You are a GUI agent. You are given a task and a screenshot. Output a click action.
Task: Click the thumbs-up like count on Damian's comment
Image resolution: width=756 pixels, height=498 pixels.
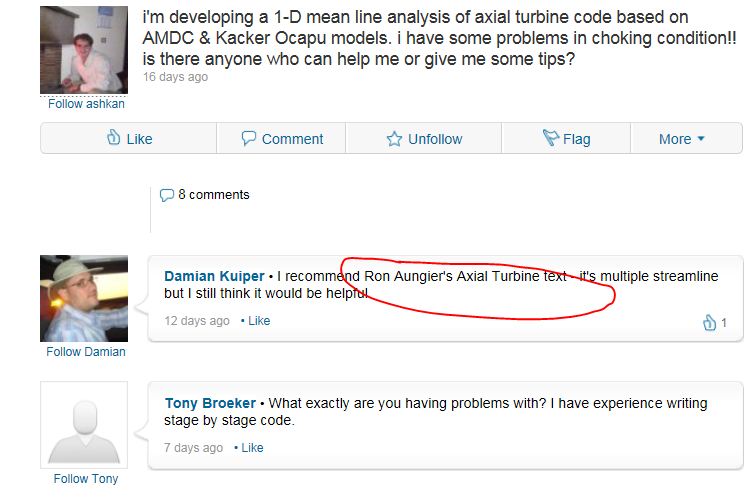[x=714, y=322]
